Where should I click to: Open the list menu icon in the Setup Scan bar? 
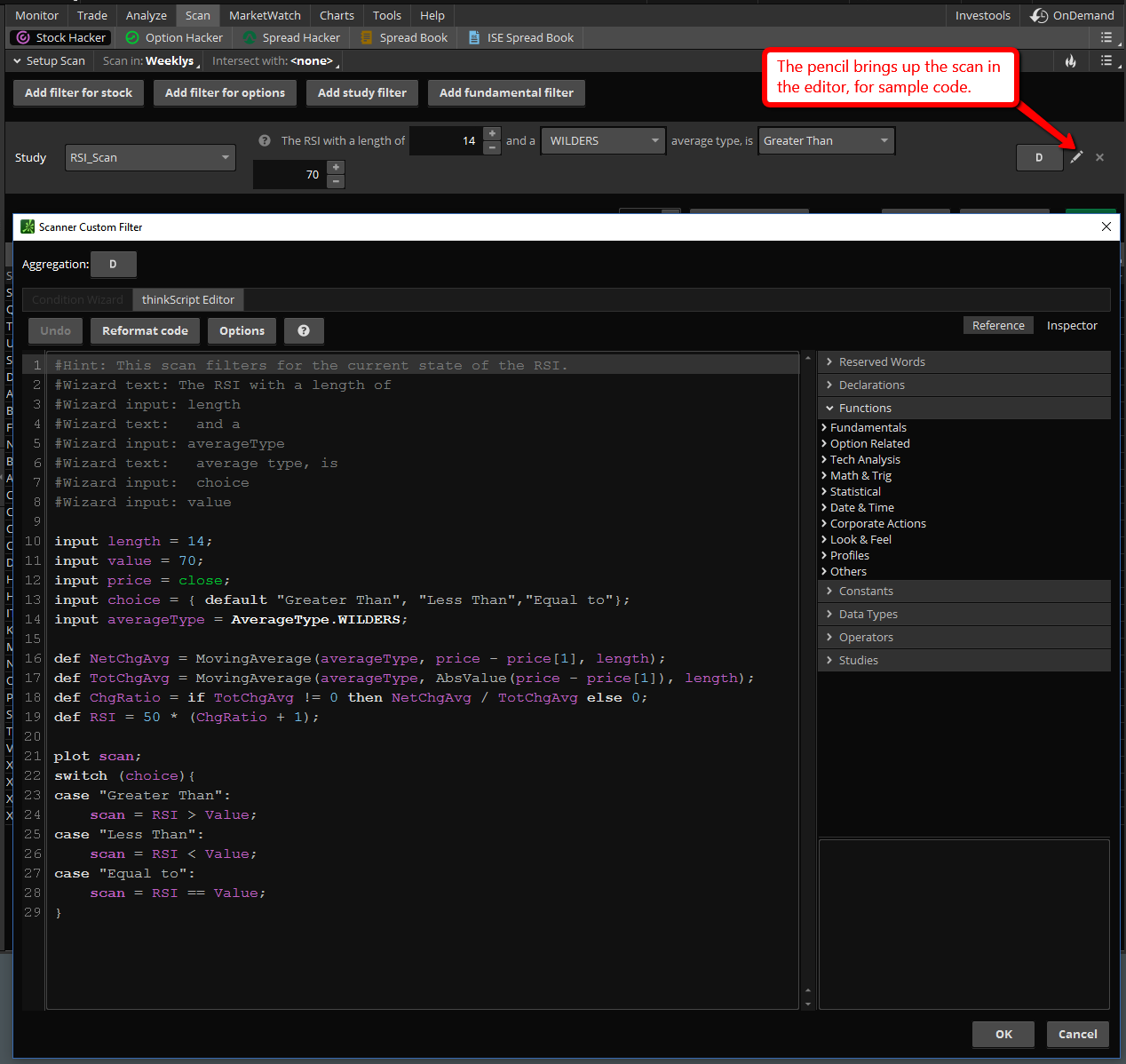click(1106, 60)
